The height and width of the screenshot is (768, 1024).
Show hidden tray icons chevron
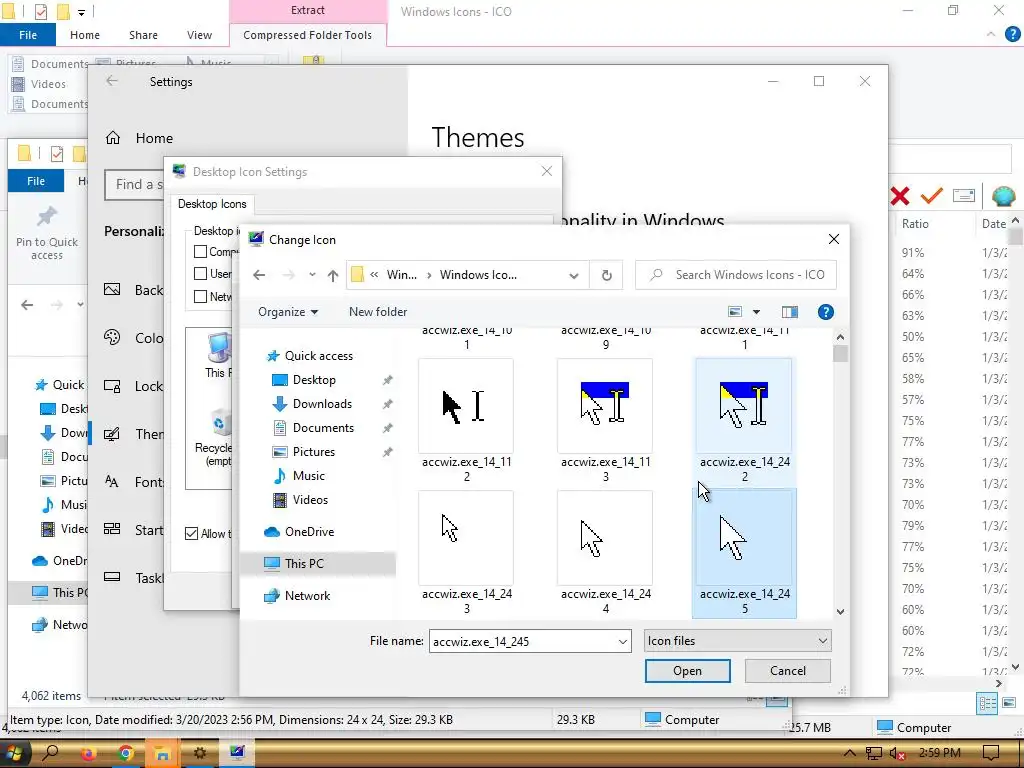(x=849, y=753)
